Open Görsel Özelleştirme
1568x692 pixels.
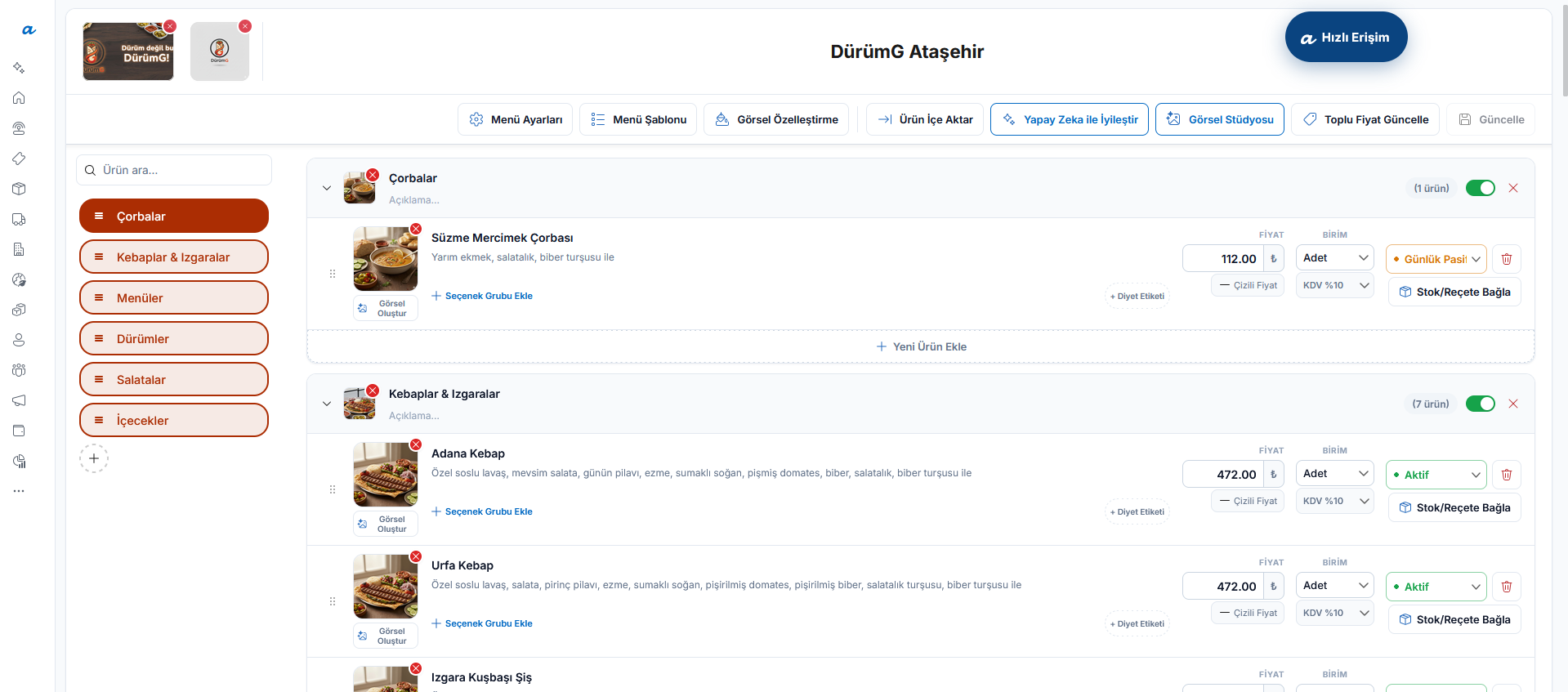[776, 119]
